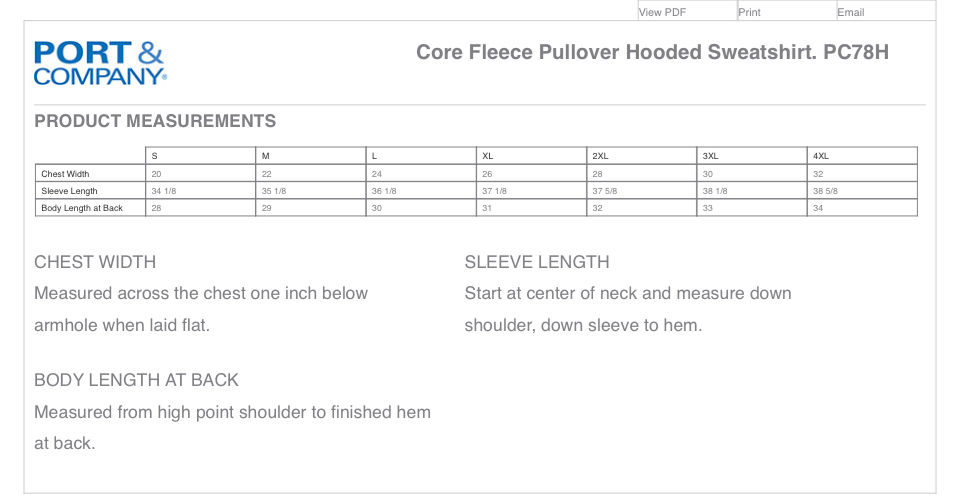This screenshot has height=496, width=960.
Task: Click the Port & Company logo
Action: tap(100, 62)
